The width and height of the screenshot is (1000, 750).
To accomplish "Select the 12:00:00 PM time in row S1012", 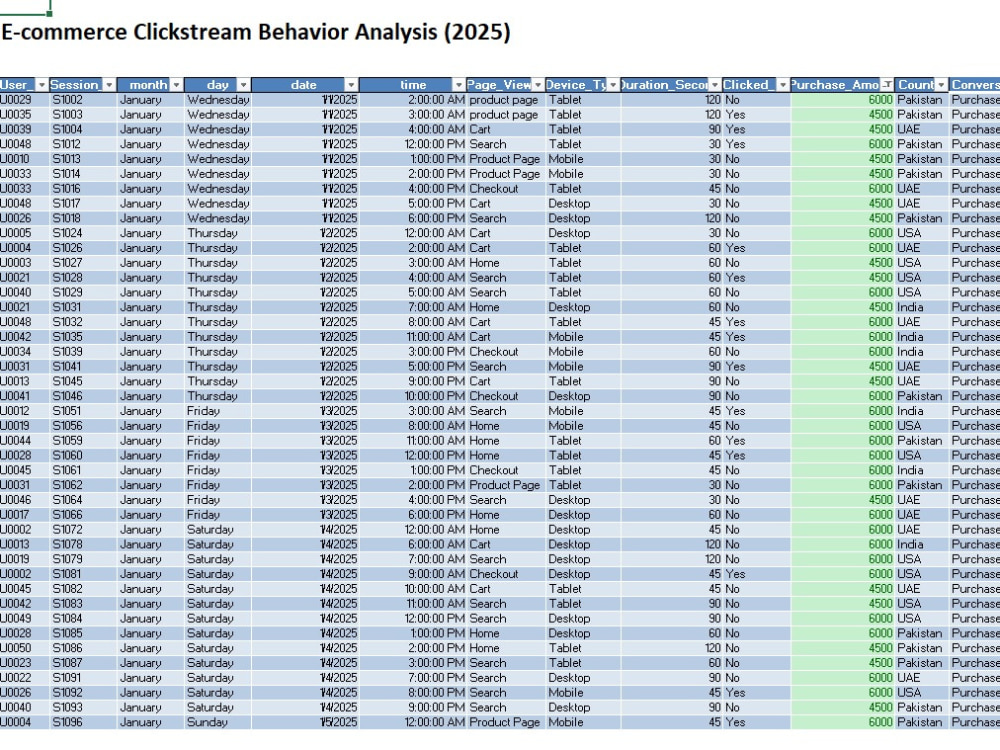I will [x=413, y=144].
